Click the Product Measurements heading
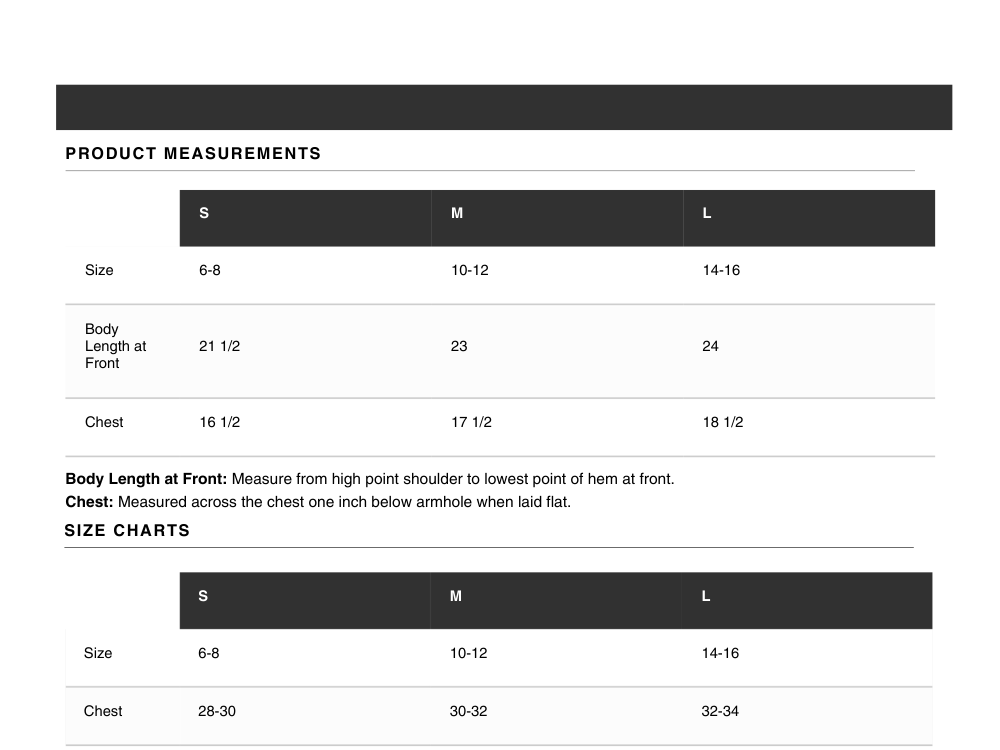Screen dimensions: 1000x750 coord(193,154)
